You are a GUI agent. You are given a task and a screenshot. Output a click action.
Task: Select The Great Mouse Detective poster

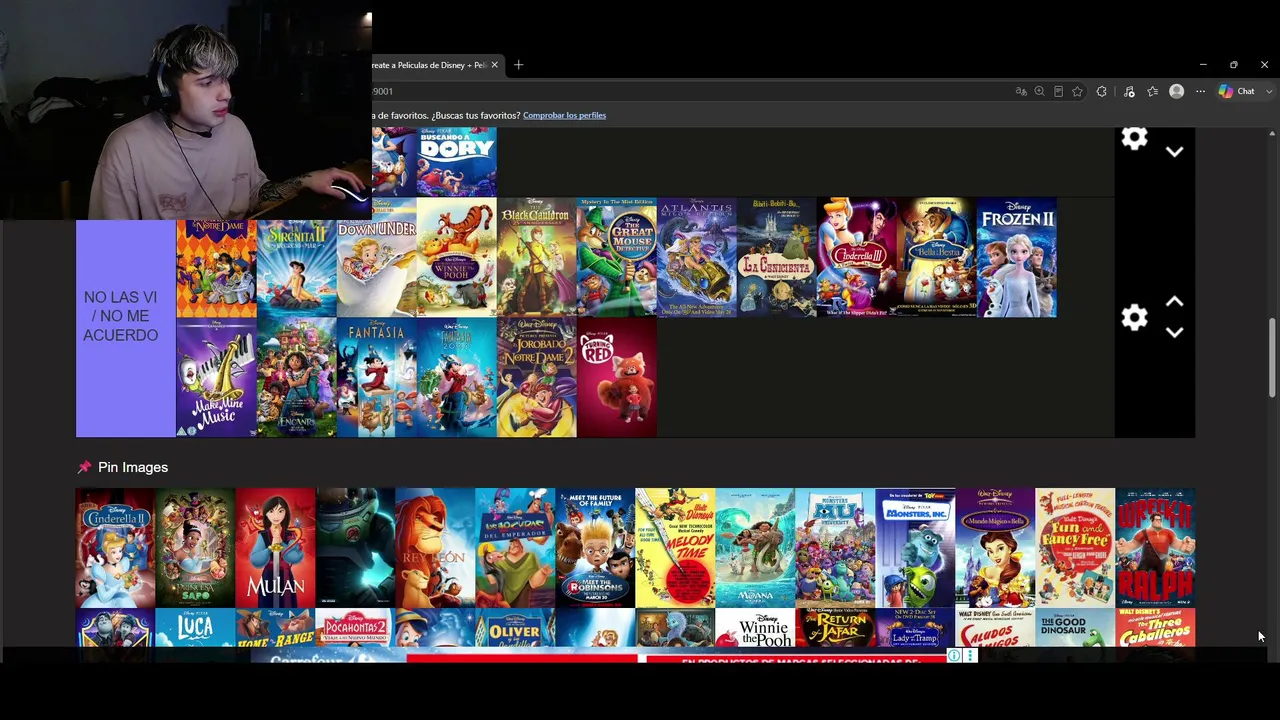click(x=616, y=258)
